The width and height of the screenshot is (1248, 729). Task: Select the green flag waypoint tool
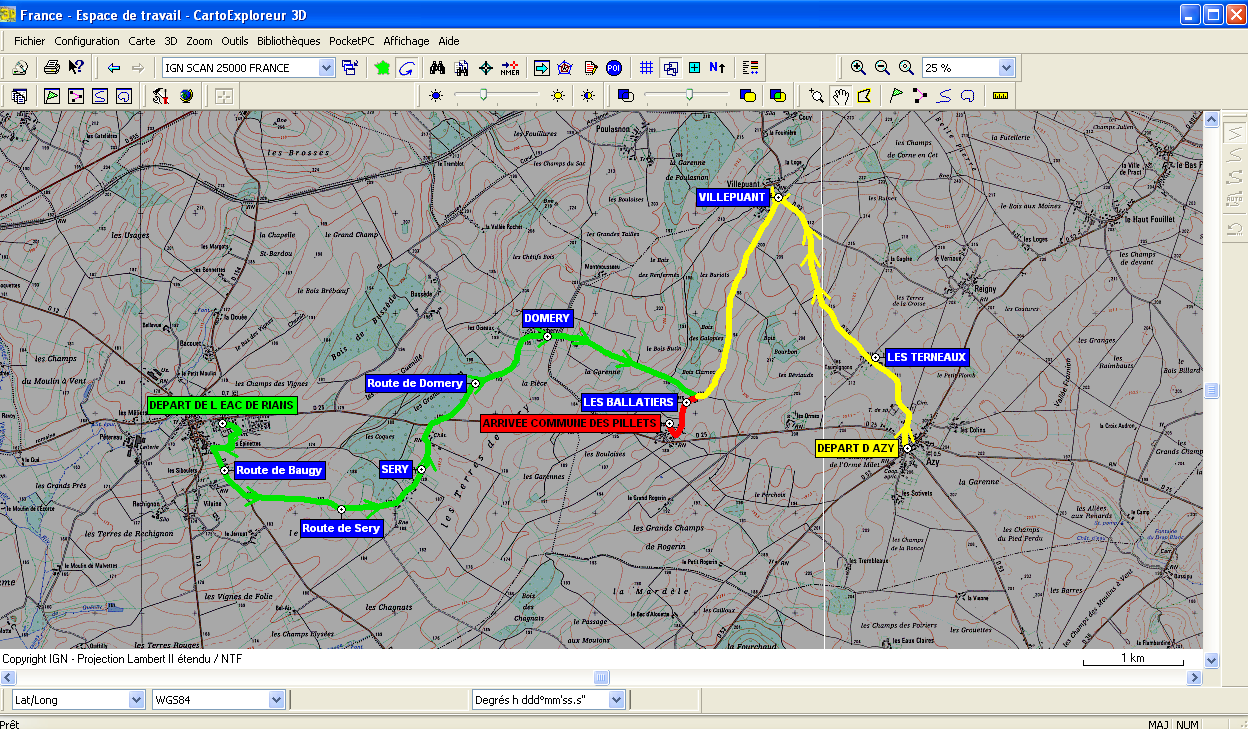pos(895,96)
